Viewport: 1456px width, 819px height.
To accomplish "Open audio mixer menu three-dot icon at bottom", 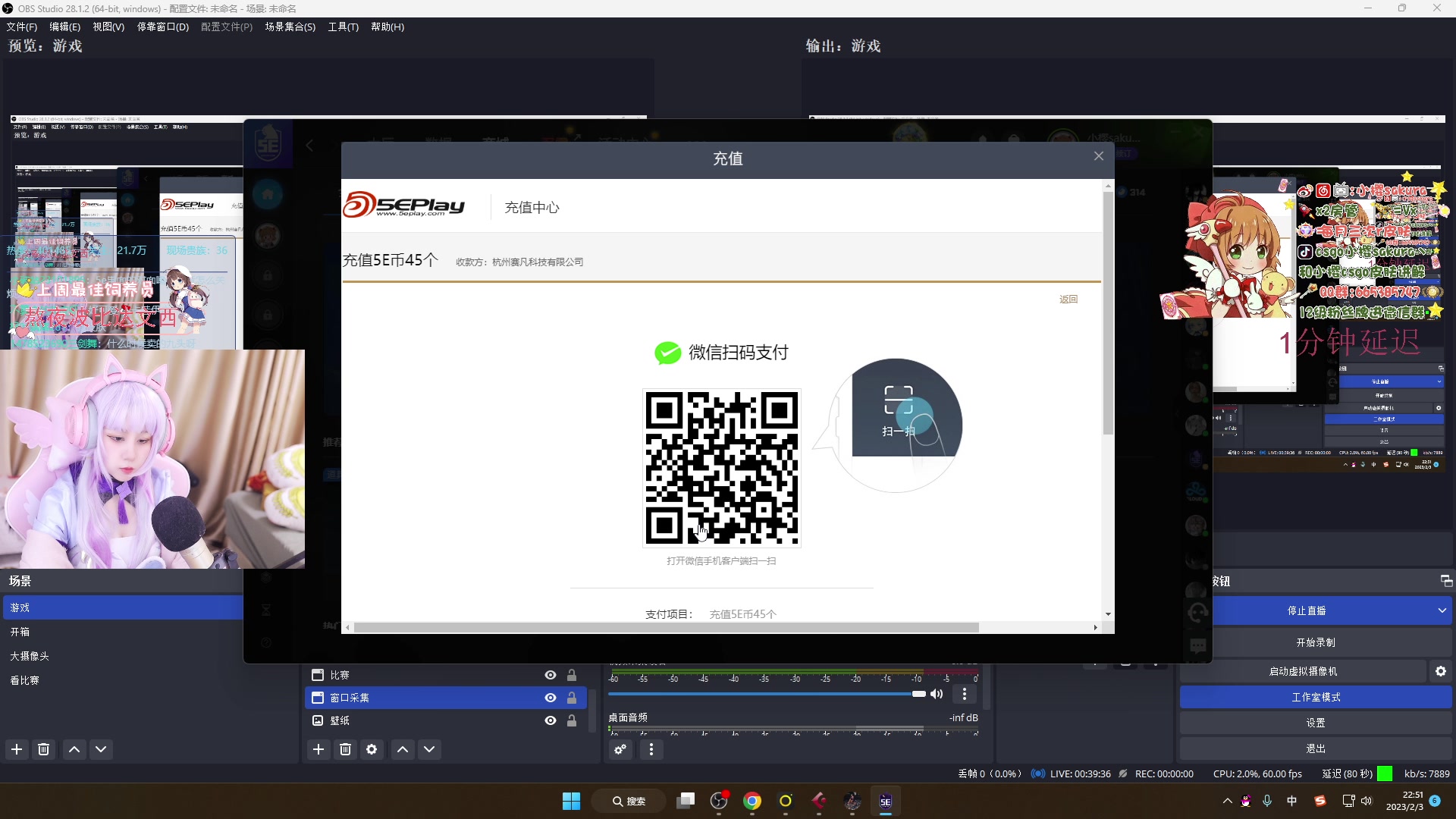I will pyautogui.click(x=651, y=749).
